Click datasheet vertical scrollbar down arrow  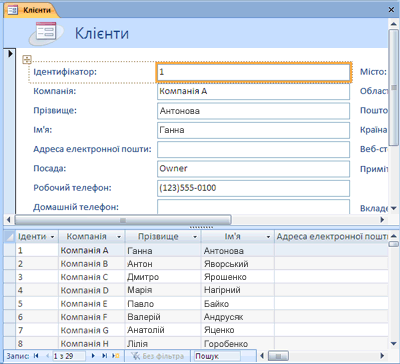coord(393,343)
